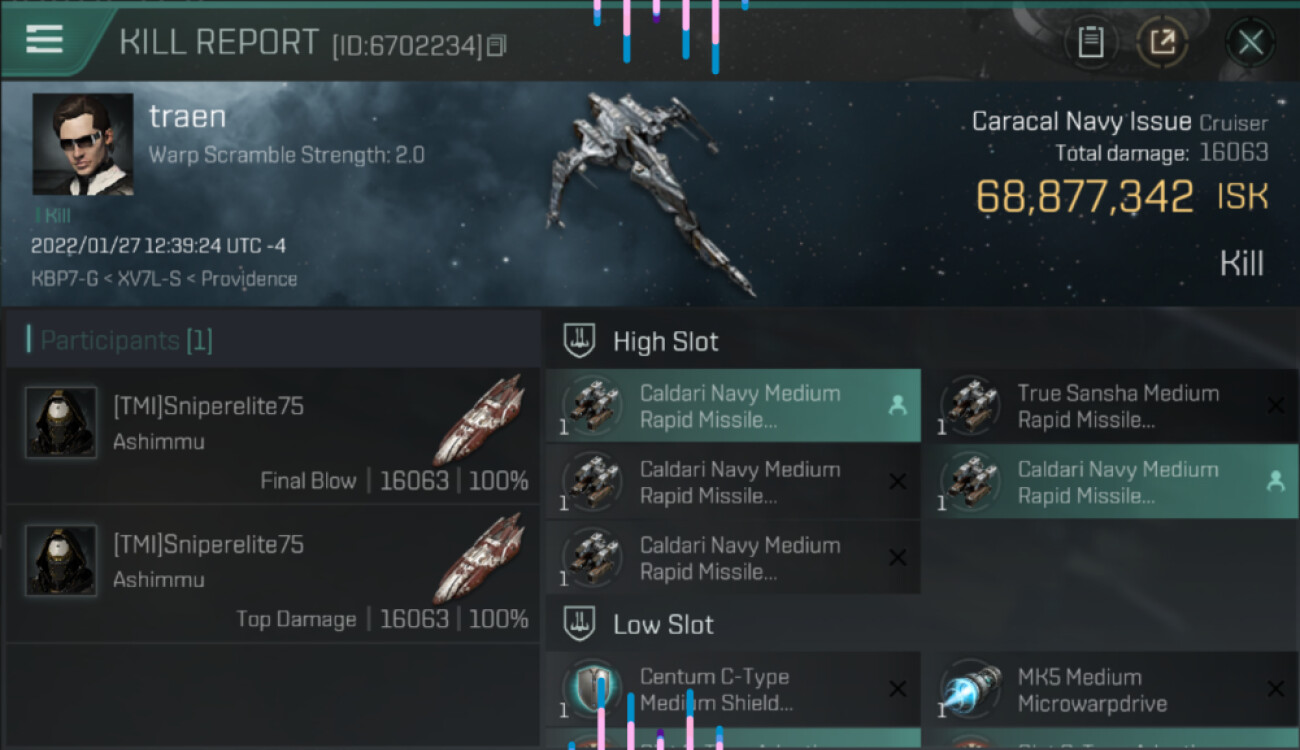
Task: Open Top Damage Sniperelite75 portrait
Action: (61, 560)
